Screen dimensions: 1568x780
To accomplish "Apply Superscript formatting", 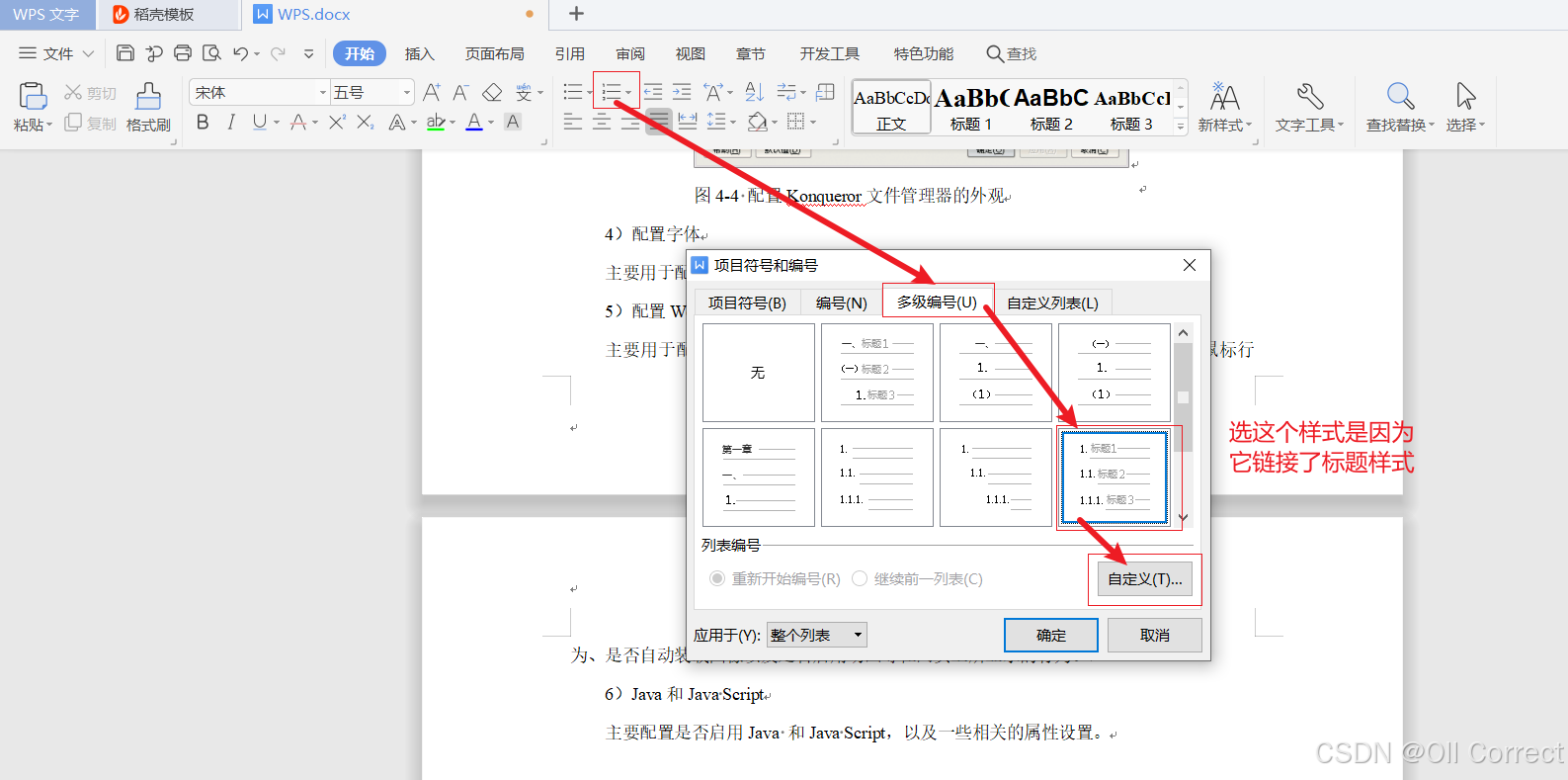I will (x=337, y=122).
